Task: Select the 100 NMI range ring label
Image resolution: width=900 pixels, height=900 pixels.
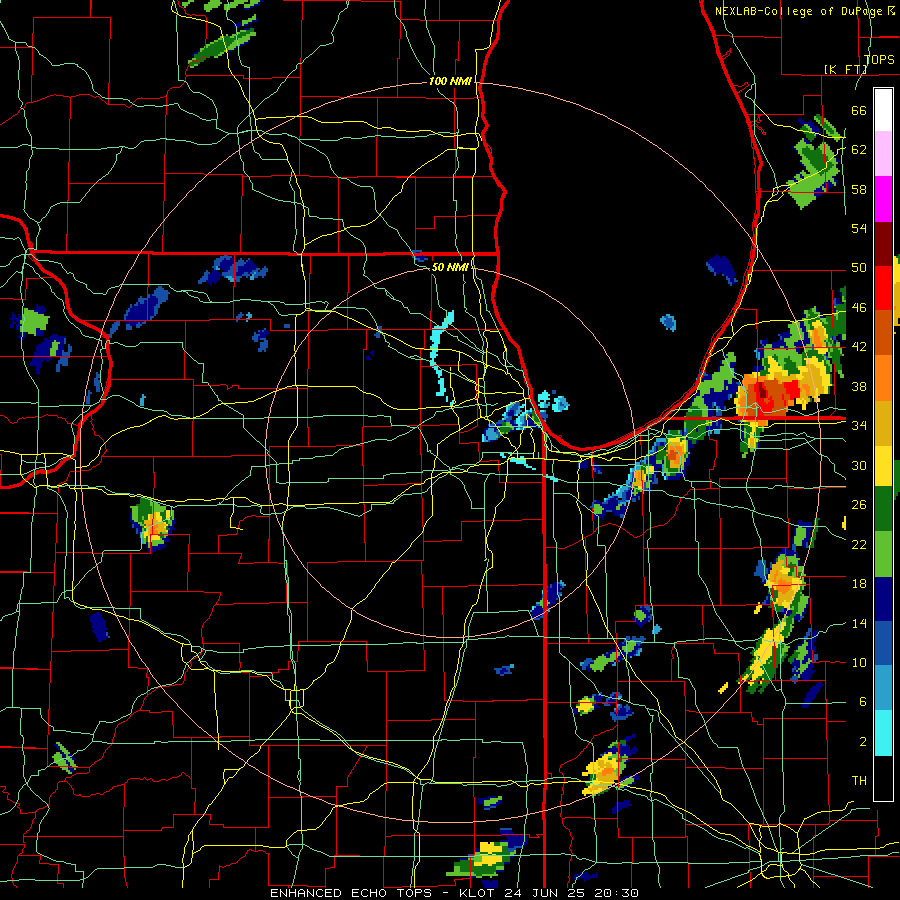Action: (x=450, y=81)
